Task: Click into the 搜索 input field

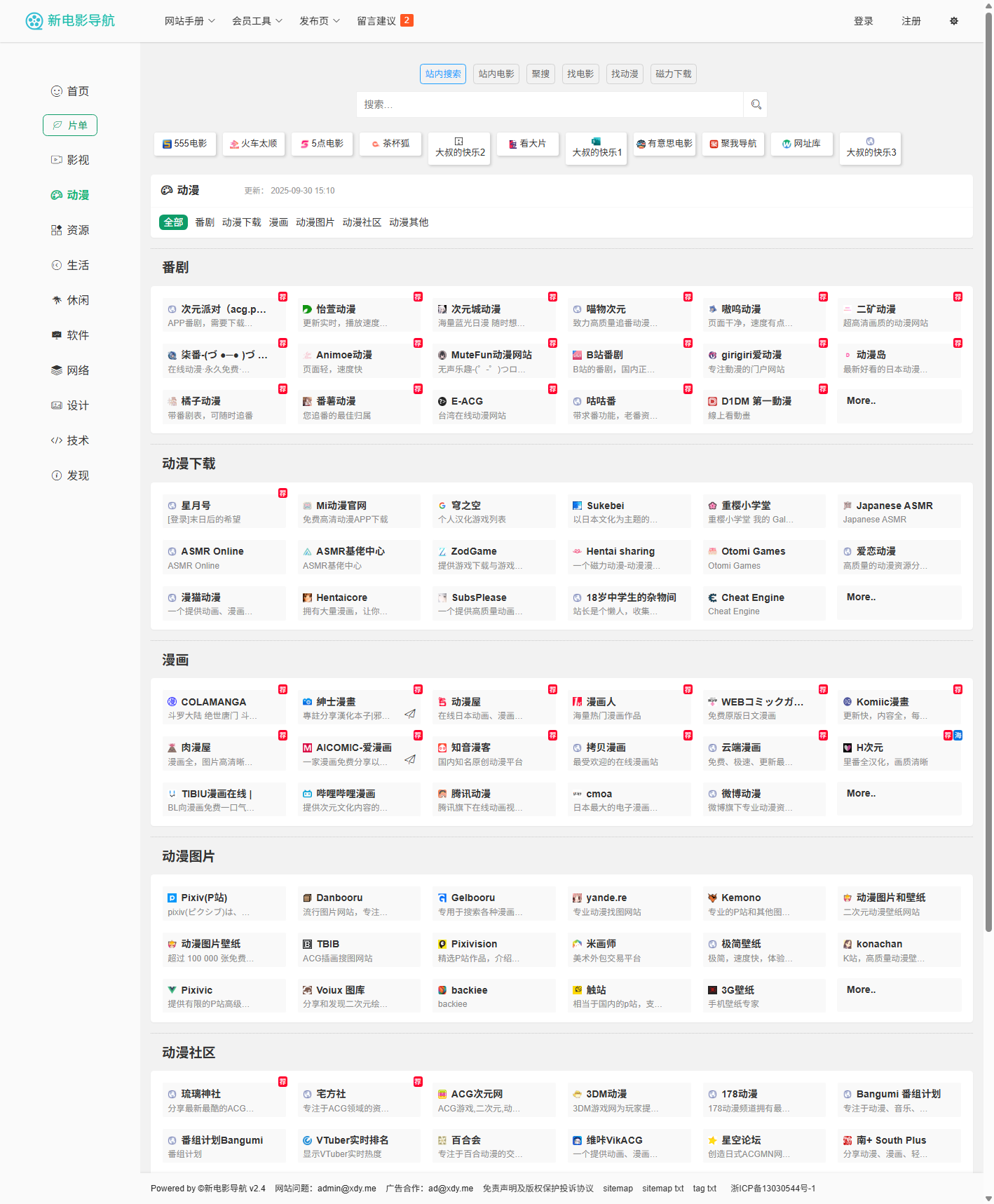Action: (x=550, y=104)
